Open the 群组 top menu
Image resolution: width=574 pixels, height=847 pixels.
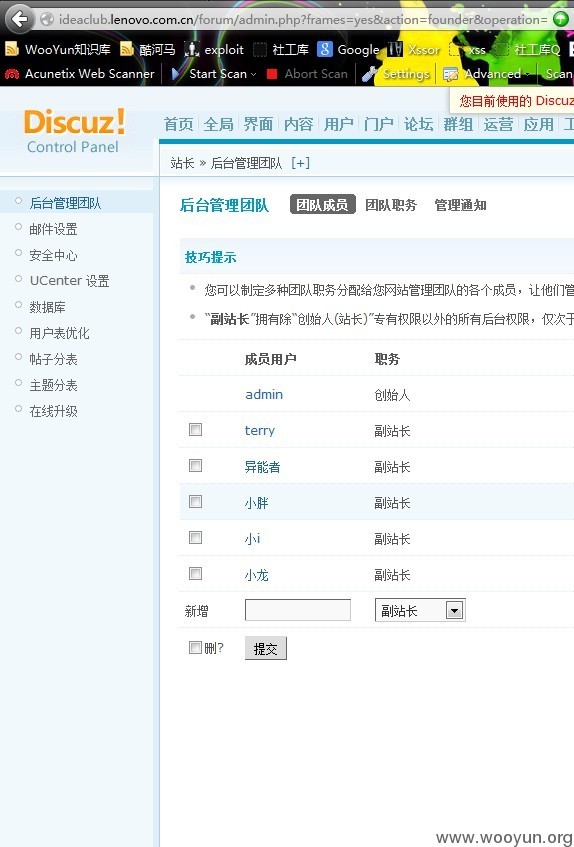point(458,124)
